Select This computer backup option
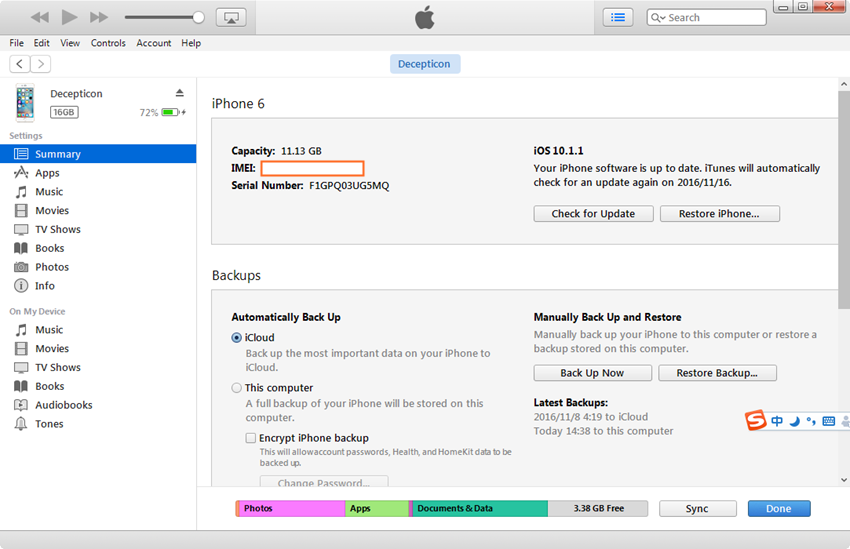 click(x=237, y=388)
